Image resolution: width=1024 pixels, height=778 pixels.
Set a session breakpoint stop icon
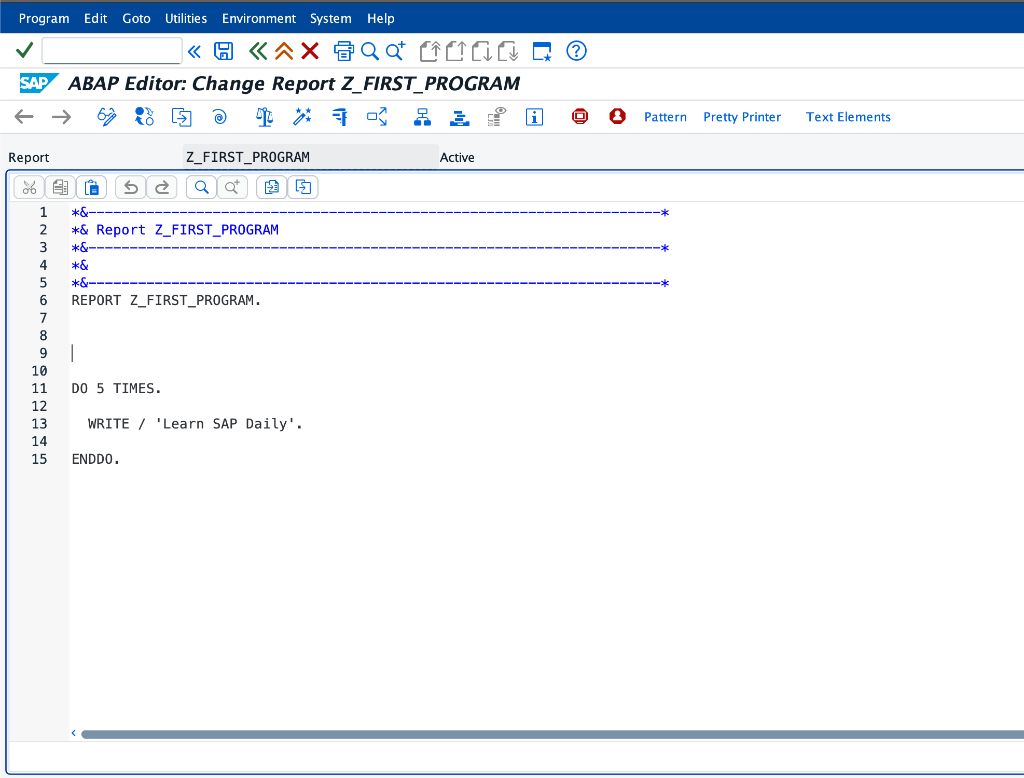point(580,117)
